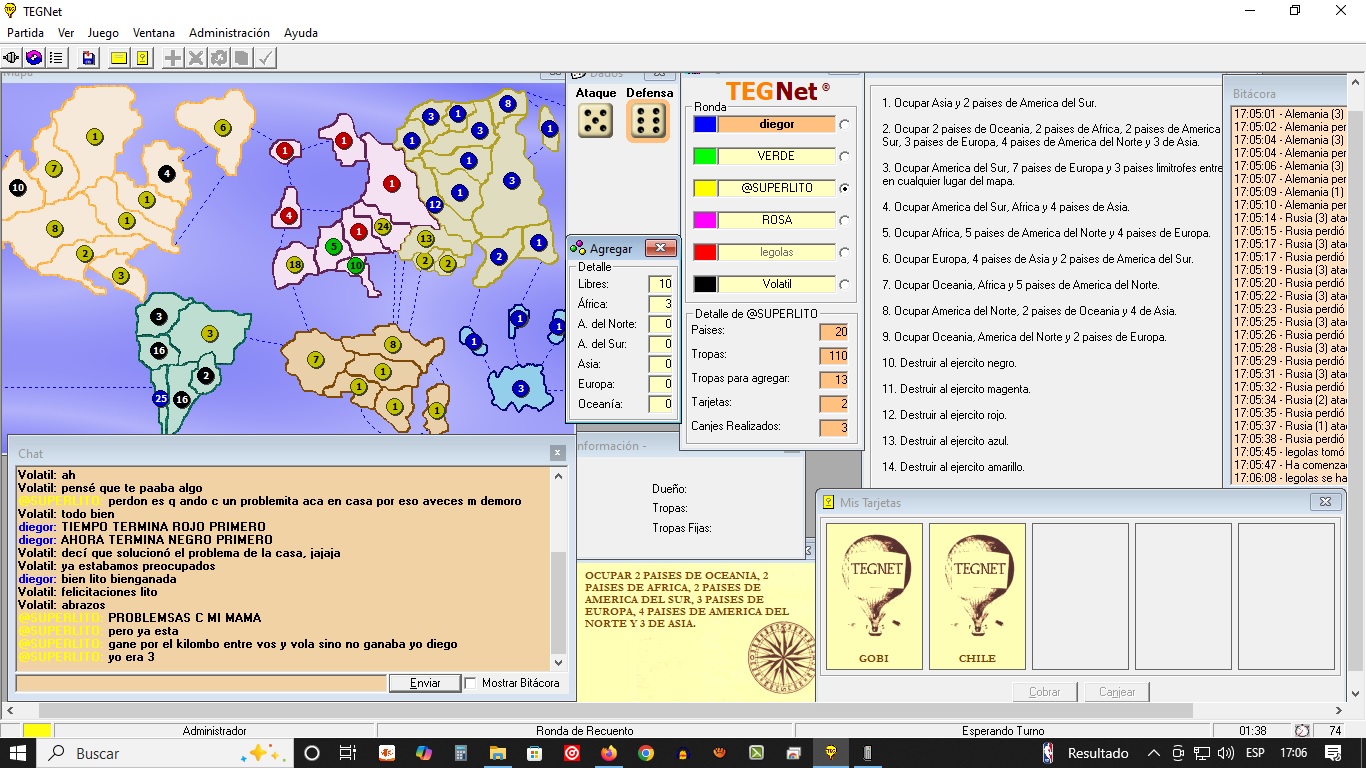Click the green color swatch beside VERDE
The image size is (1366, 768).
[x=705, y=156]
